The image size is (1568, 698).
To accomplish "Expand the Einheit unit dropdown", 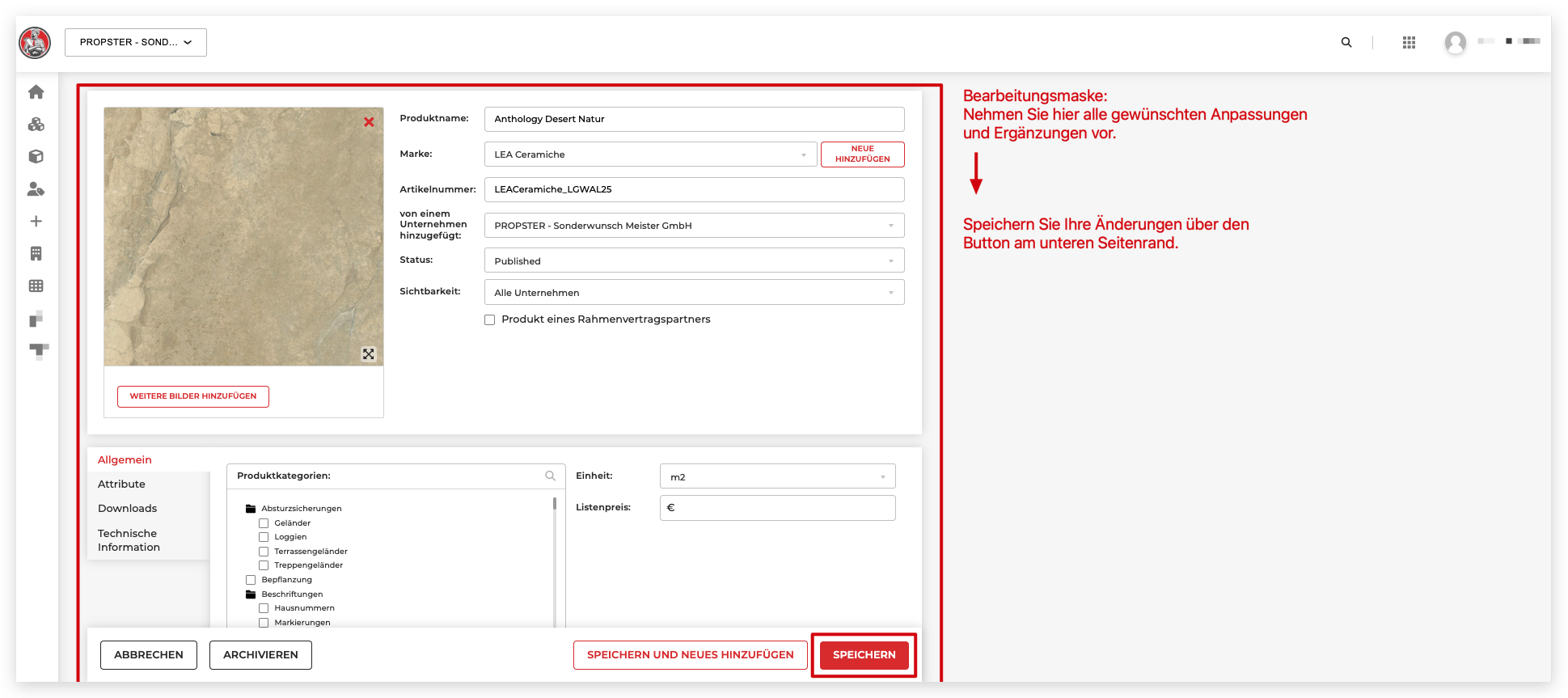I will [777, 476].
